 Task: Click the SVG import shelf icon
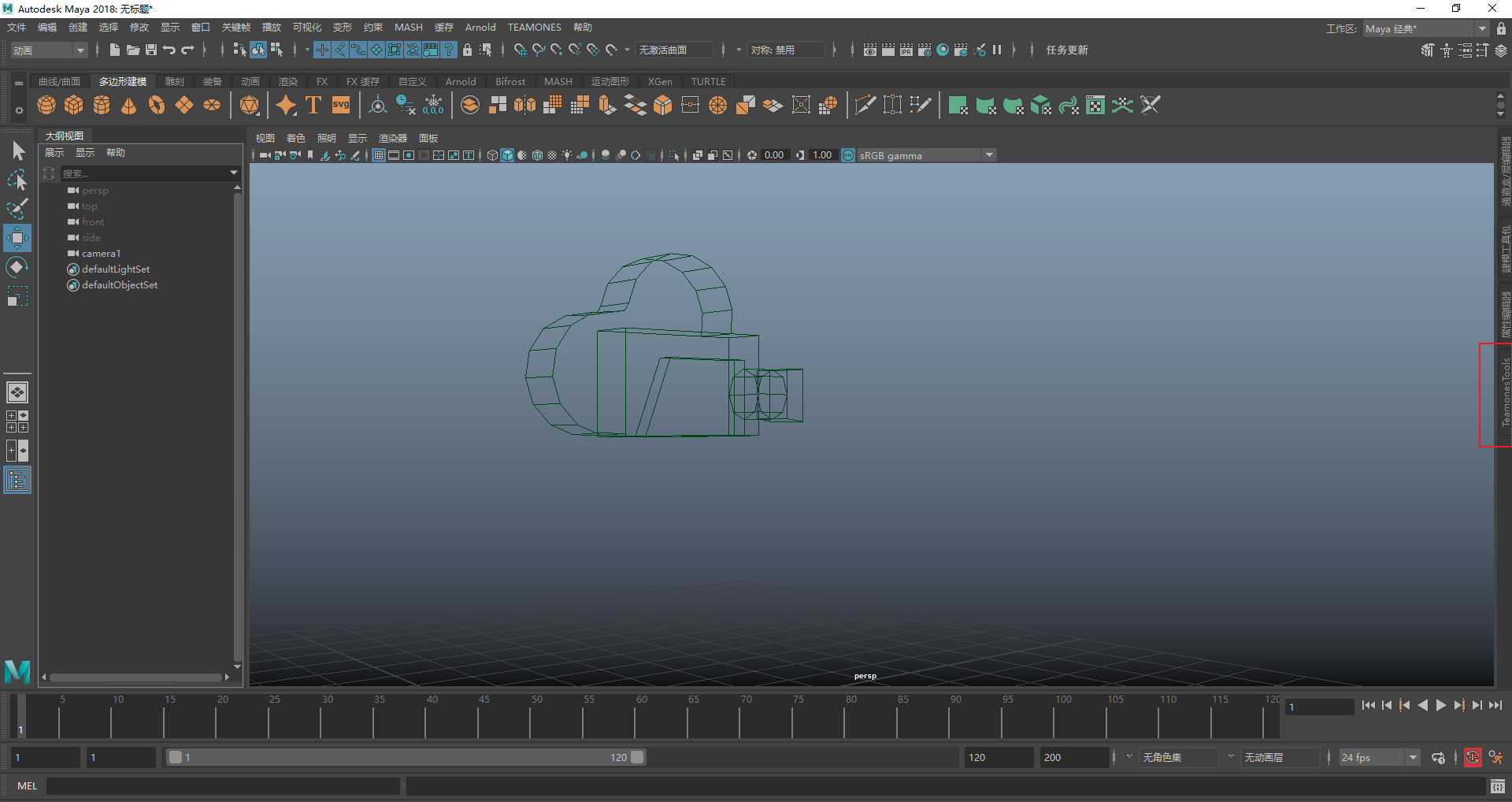coord(341,105)
